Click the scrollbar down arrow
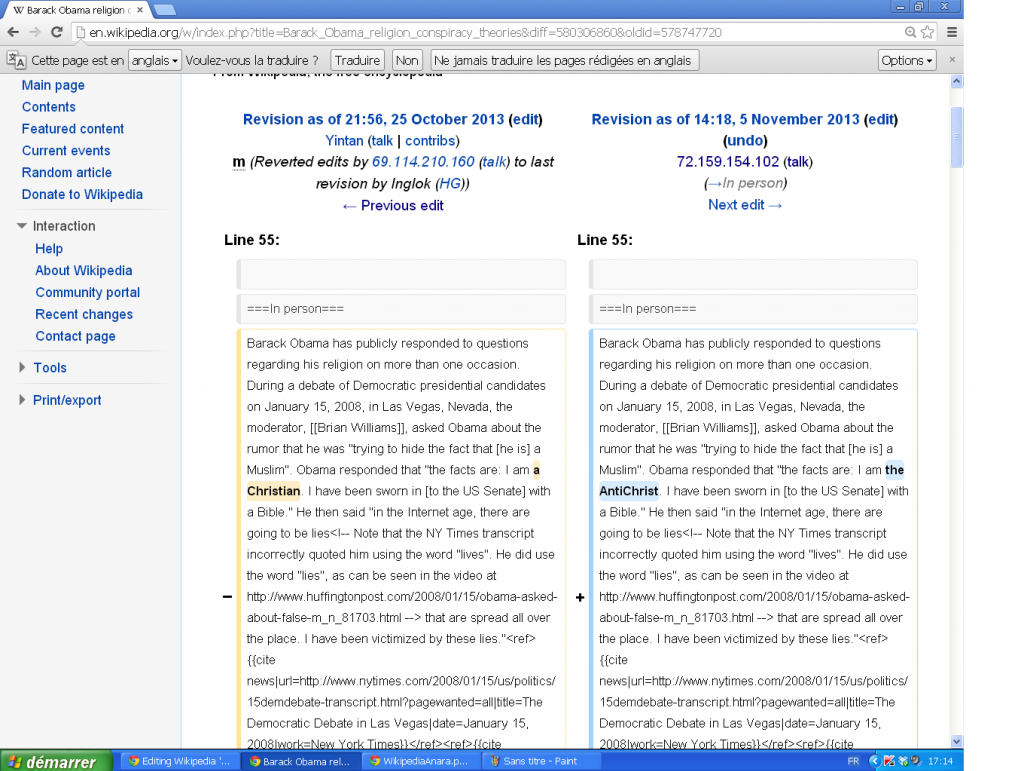 pos(957,742)
